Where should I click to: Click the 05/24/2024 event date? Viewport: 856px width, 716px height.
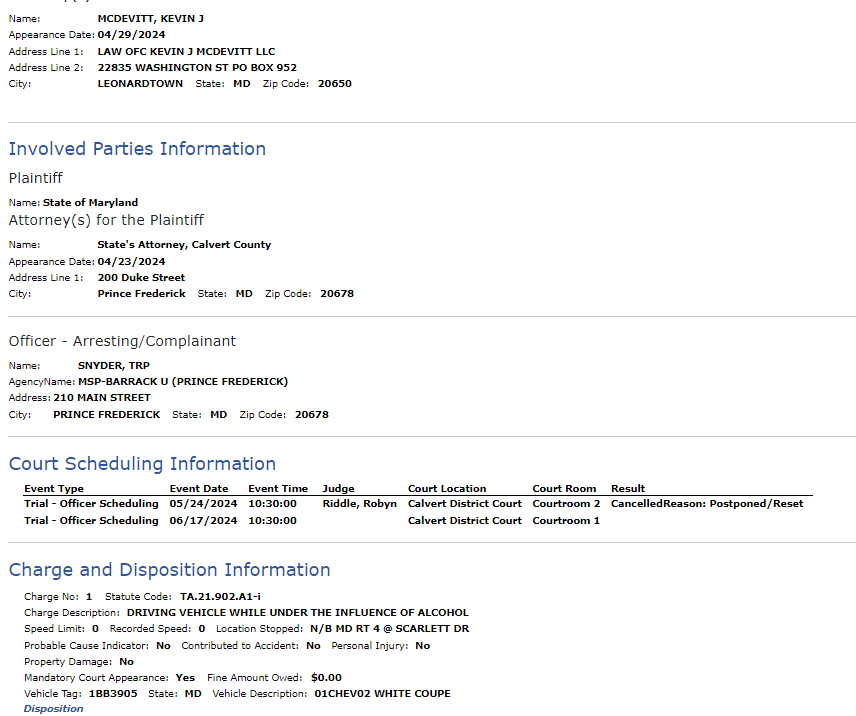click(x=203, y=504)
